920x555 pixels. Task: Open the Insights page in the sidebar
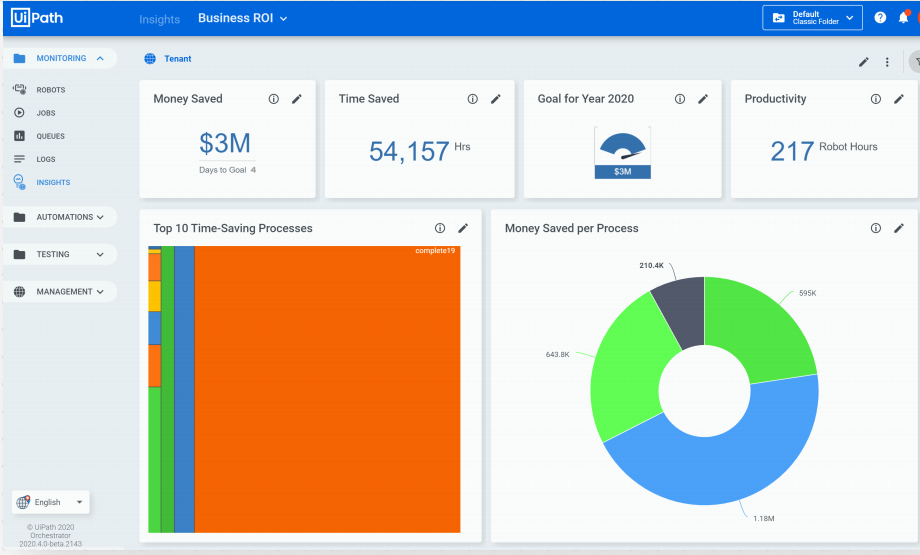53,182
